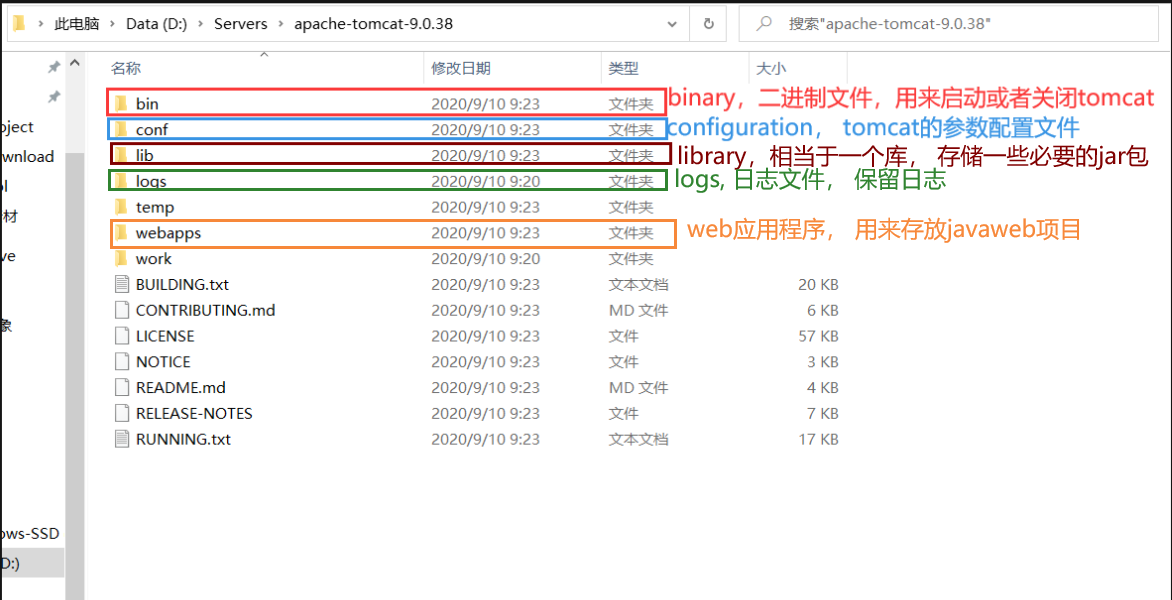Click the conf folder icon

(x=122, y=129)
